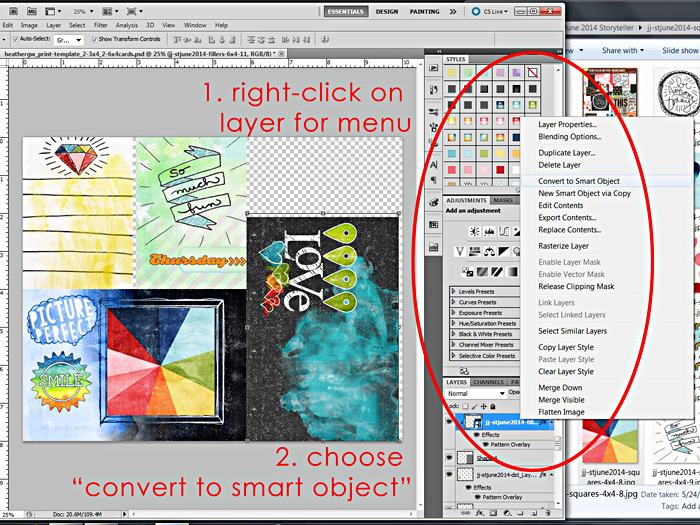Viewport: 700px width, 525px height.
Task: Open the Actions panel from the dock
Action: (433, 68)
